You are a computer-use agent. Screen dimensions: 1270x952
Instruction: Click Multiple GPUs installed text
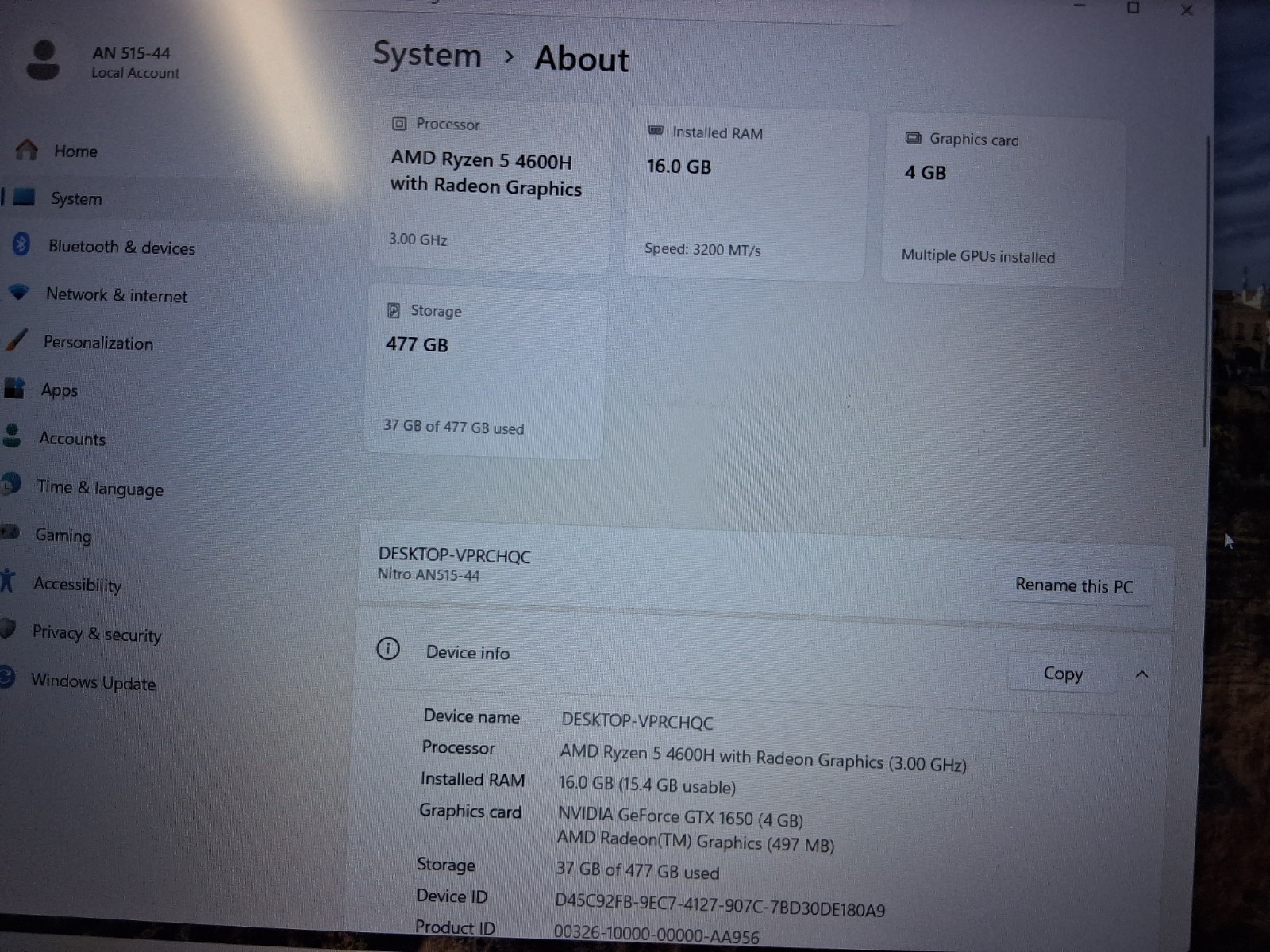pos(978,255)
